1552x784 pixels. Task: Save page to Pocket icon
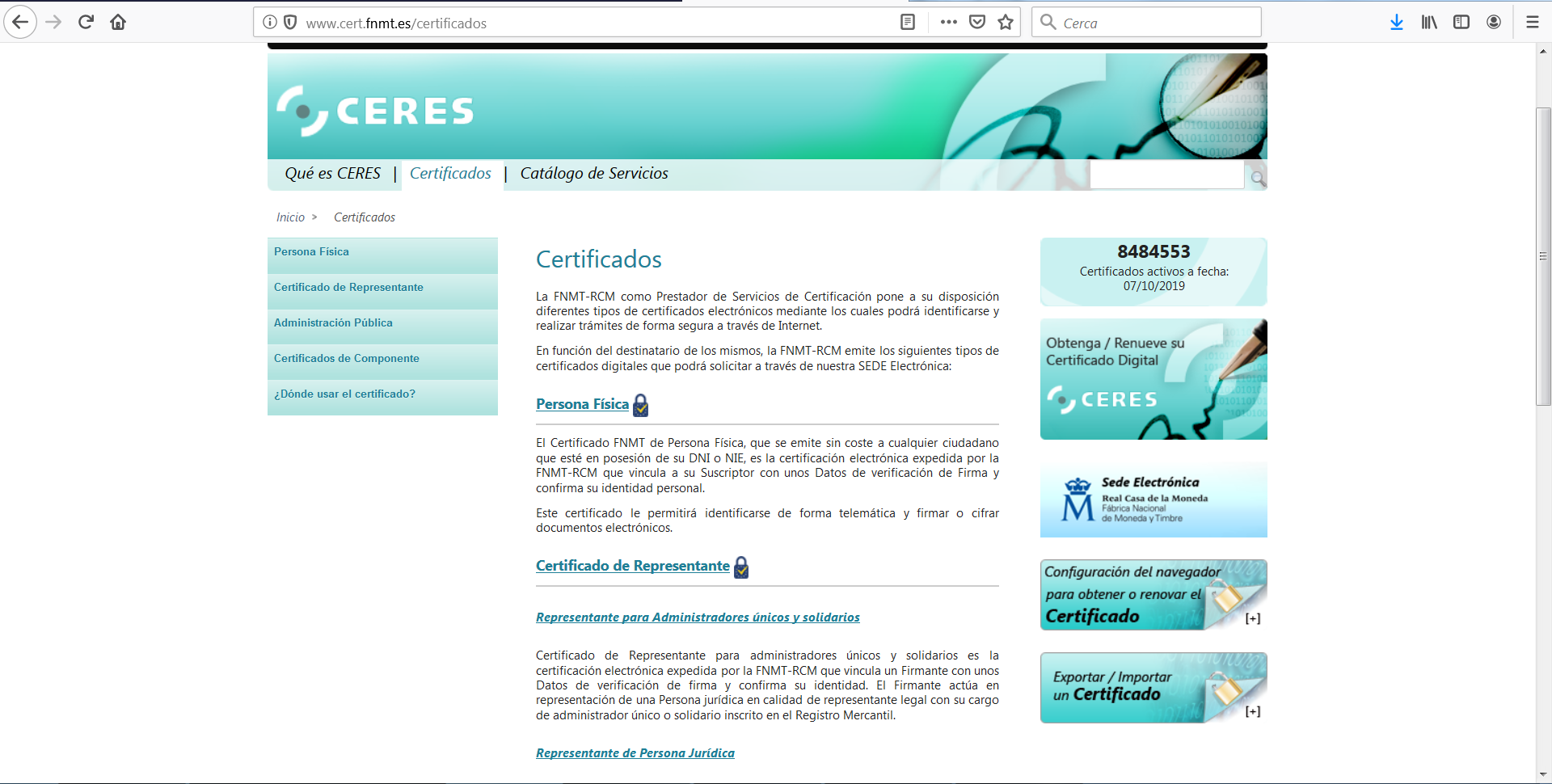[977, 23]
